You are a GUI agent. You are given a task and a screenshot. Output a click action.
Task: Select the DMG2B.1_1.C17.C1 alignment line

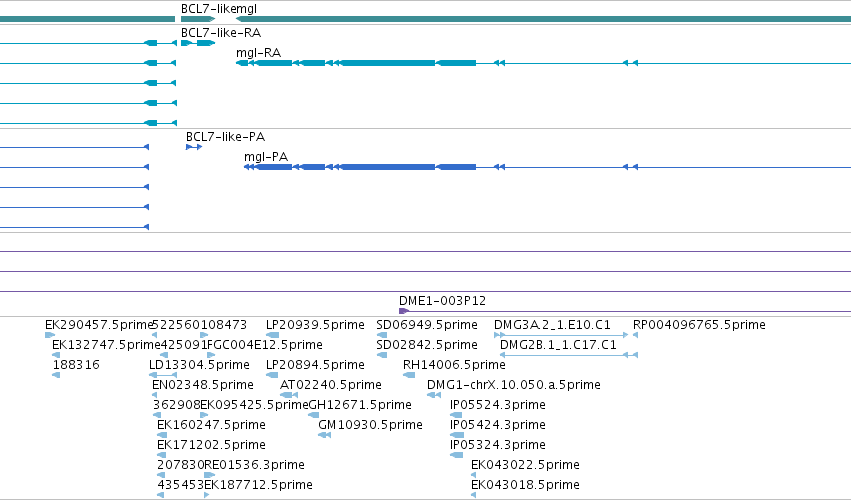tap(569, 355)
